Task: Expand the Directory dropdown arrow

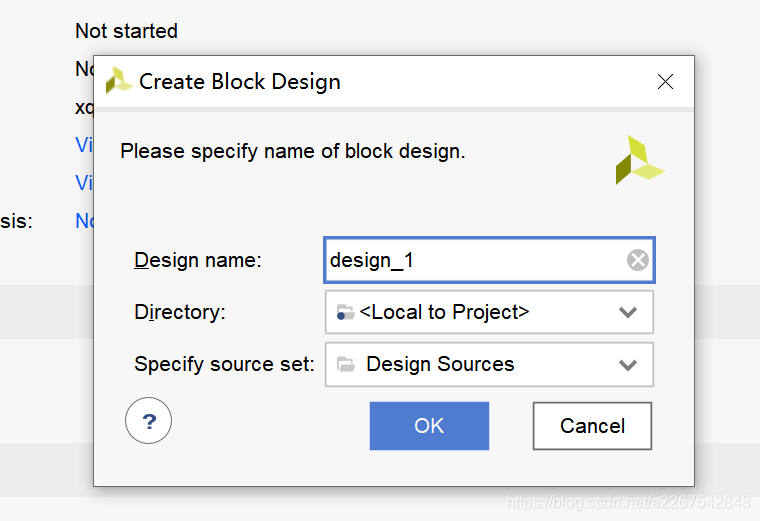Action: (x=628, y=312)
